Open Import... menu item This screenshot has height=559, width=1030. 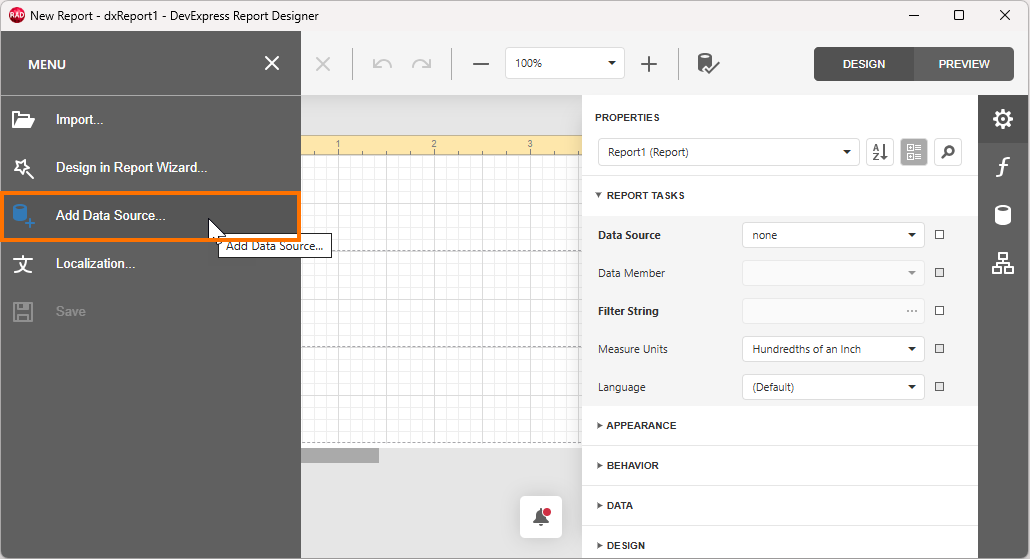coord(150,120)
